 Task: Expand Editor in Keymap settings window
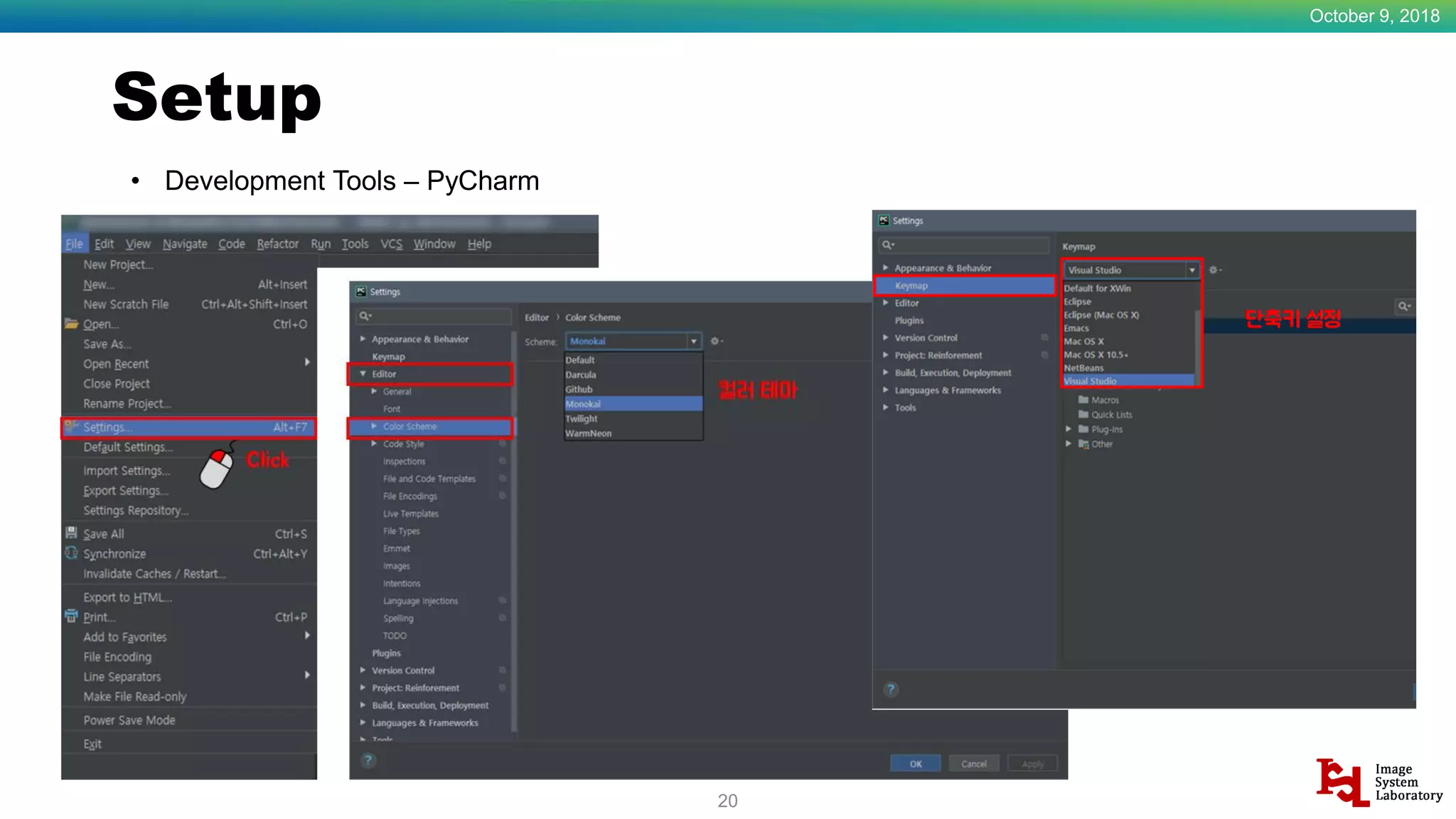(886, 303)
